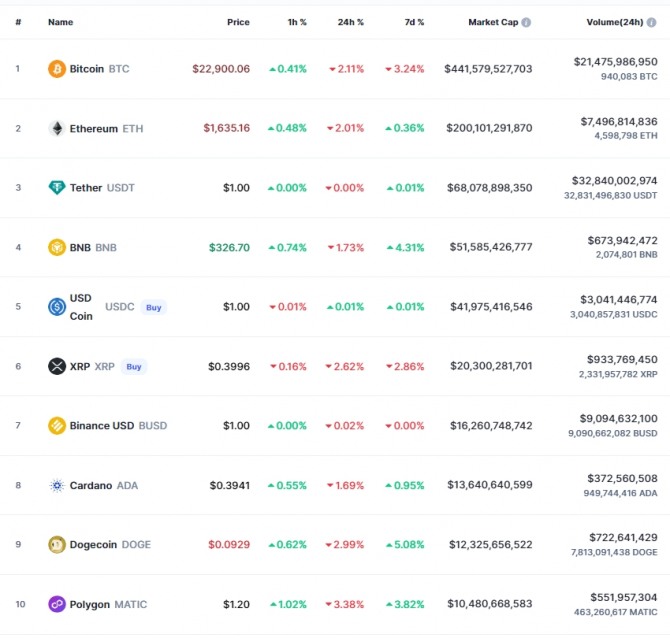670x638 pixels.
Task: Click the purple Polygon logo icon
Action: tap(57, 604)
